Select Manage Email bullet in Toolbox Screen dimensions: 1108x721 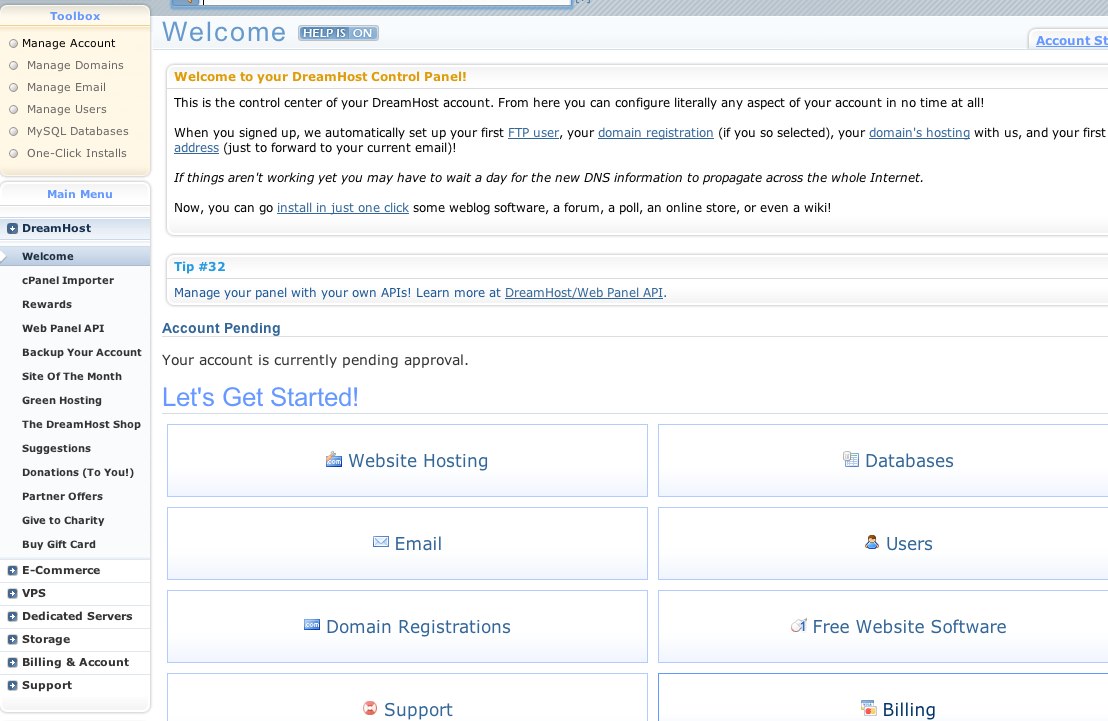tap(13, 87)
